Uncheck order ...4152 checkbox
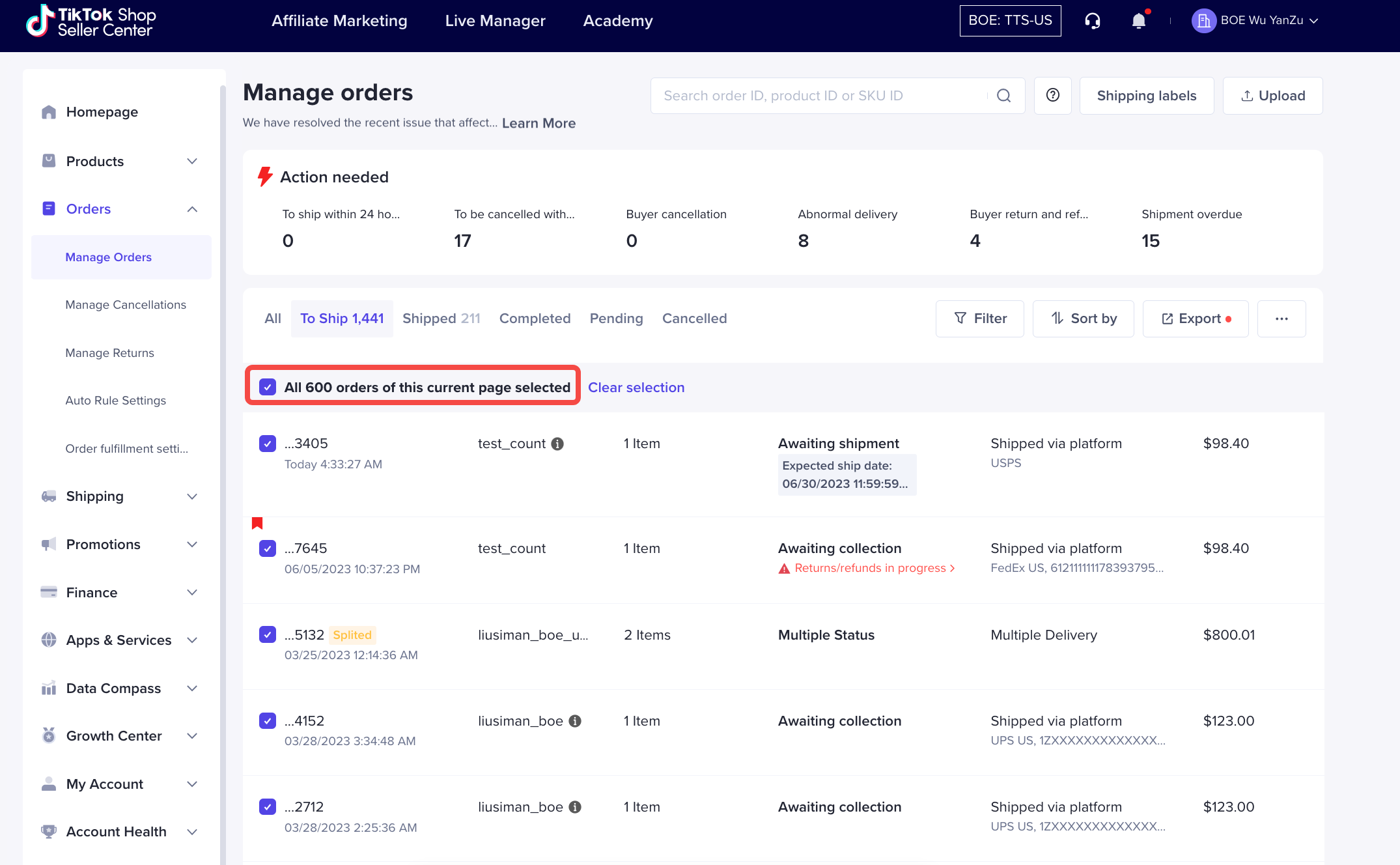The image size is (1400, 865). [x=268, y=721]
